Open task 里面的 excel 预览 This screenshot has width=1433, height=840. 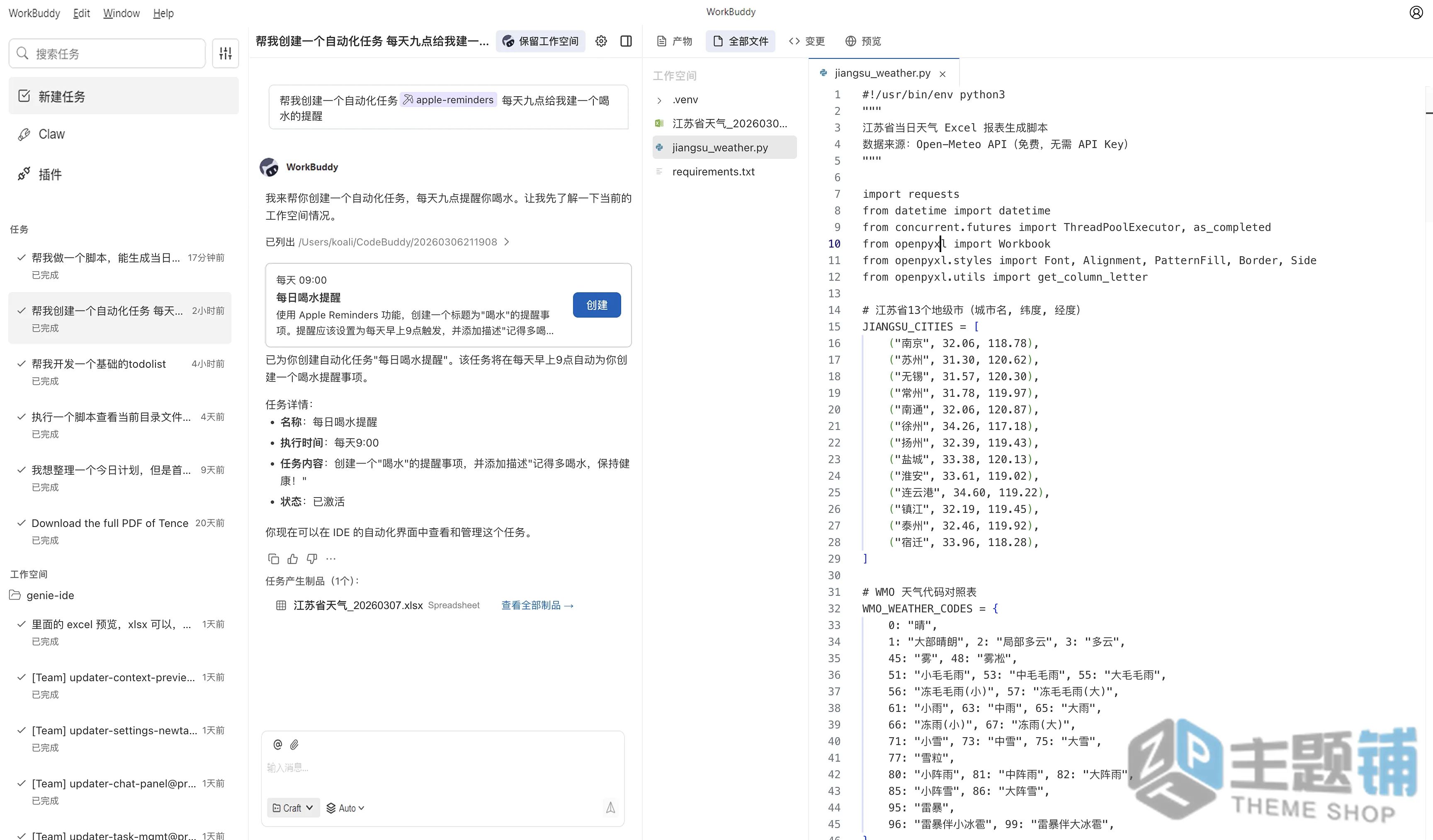pyautogui.click(x=119, y=632)
